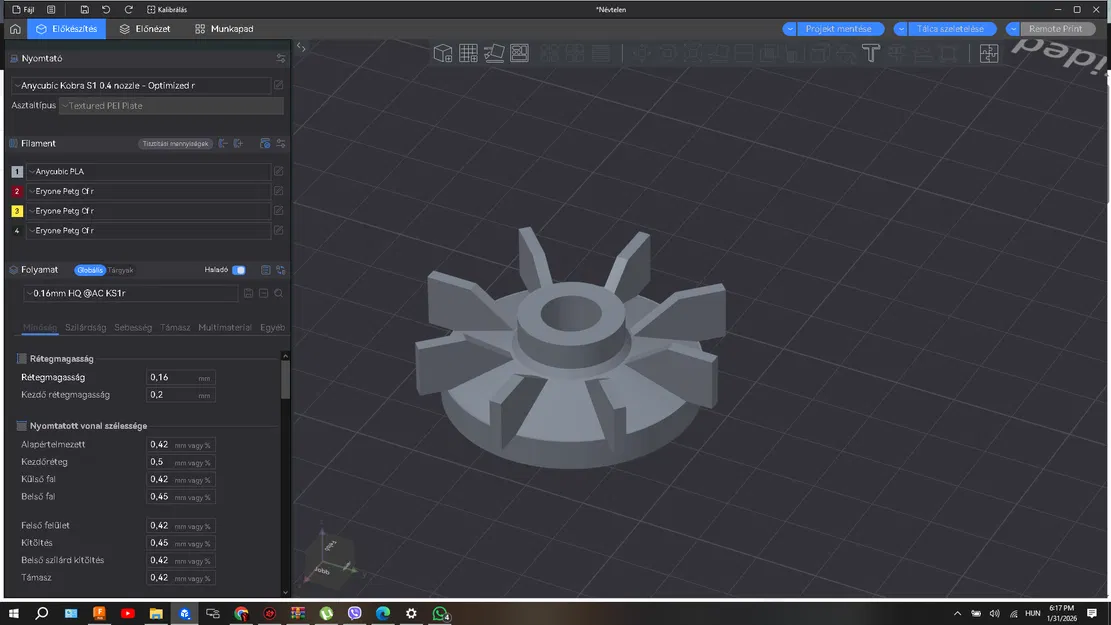The width and height of the screenshot is (1111, 625).
Task: Open the Windows Start menu
Action: tap(13, 613)
